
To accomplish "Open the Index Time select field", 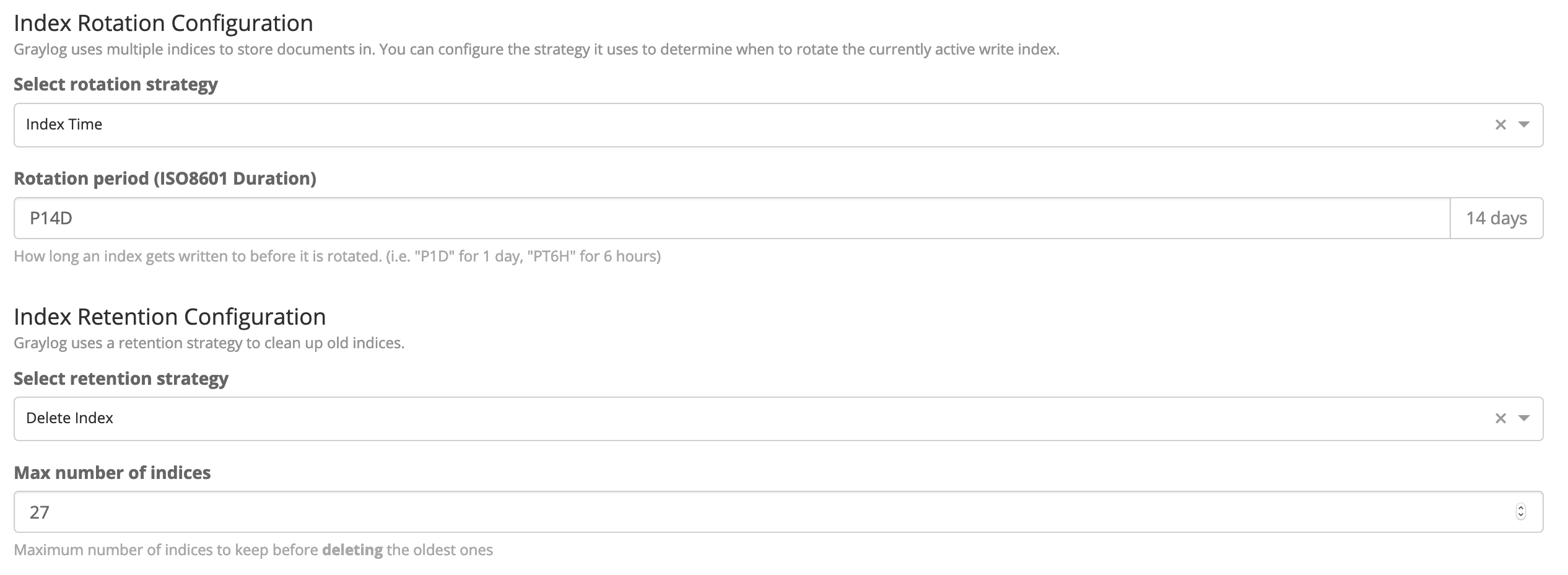I will pos(743,125).
